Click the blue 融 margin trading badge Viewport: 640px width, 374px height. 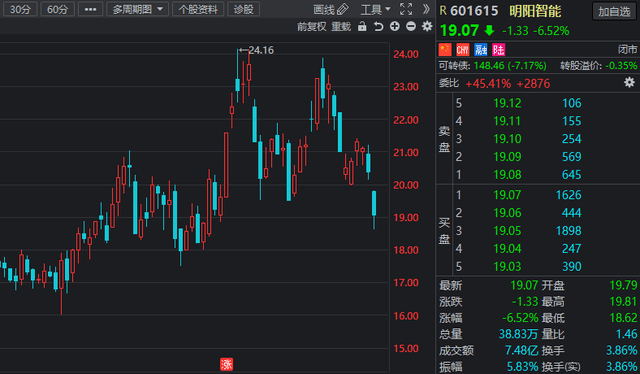(x=481, y=50)
